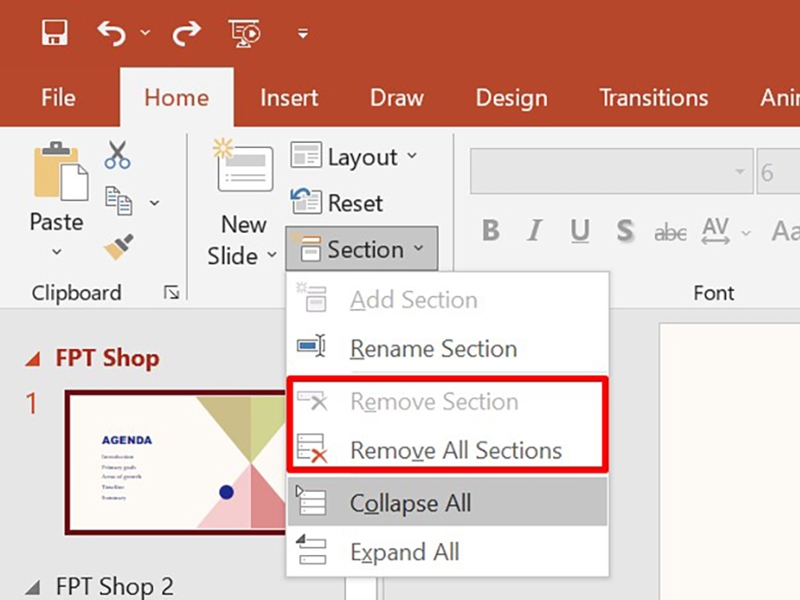The height and width of the screenshot is (600, 800).
Task: Select the FPT Shop section header
Action: (x=107, y=358)
